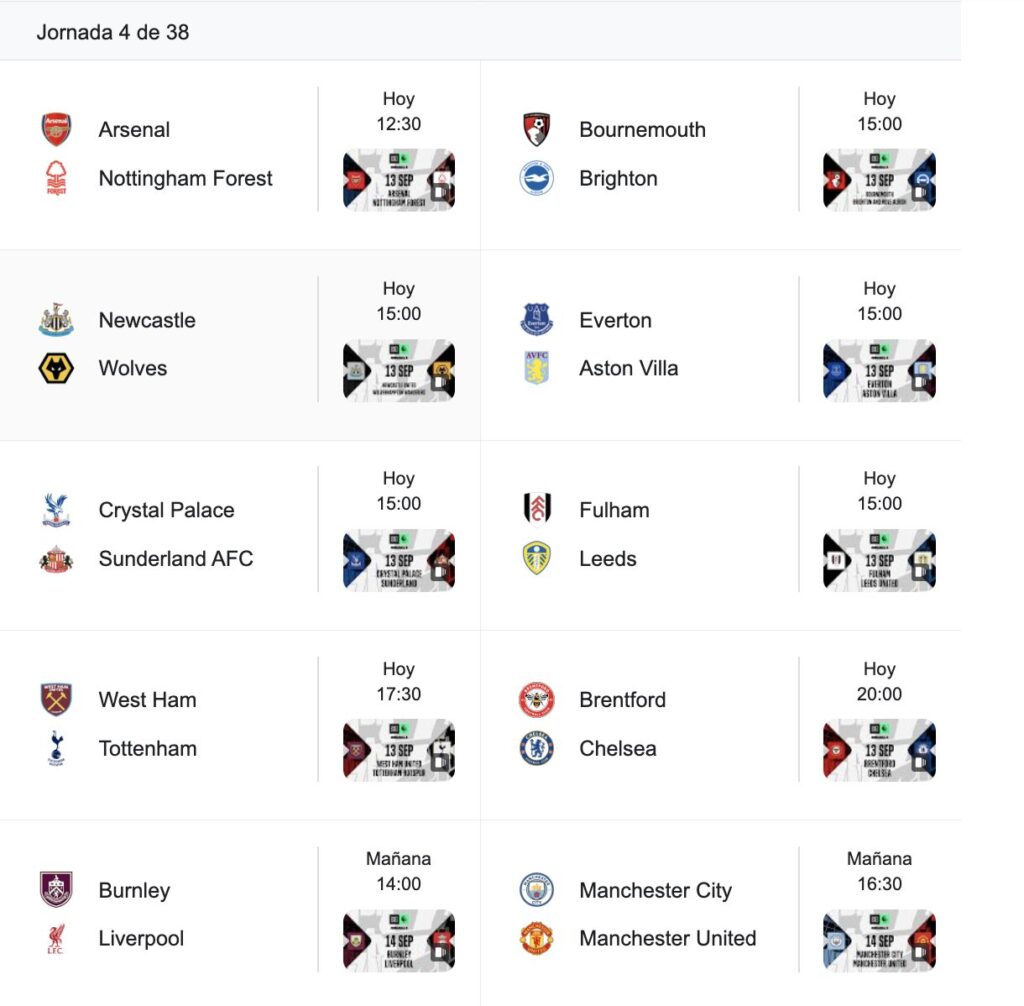1024x1006 pixels.
Task: Open the Manchester City vs United match thumbnail
Action: [x=879, y=940]
